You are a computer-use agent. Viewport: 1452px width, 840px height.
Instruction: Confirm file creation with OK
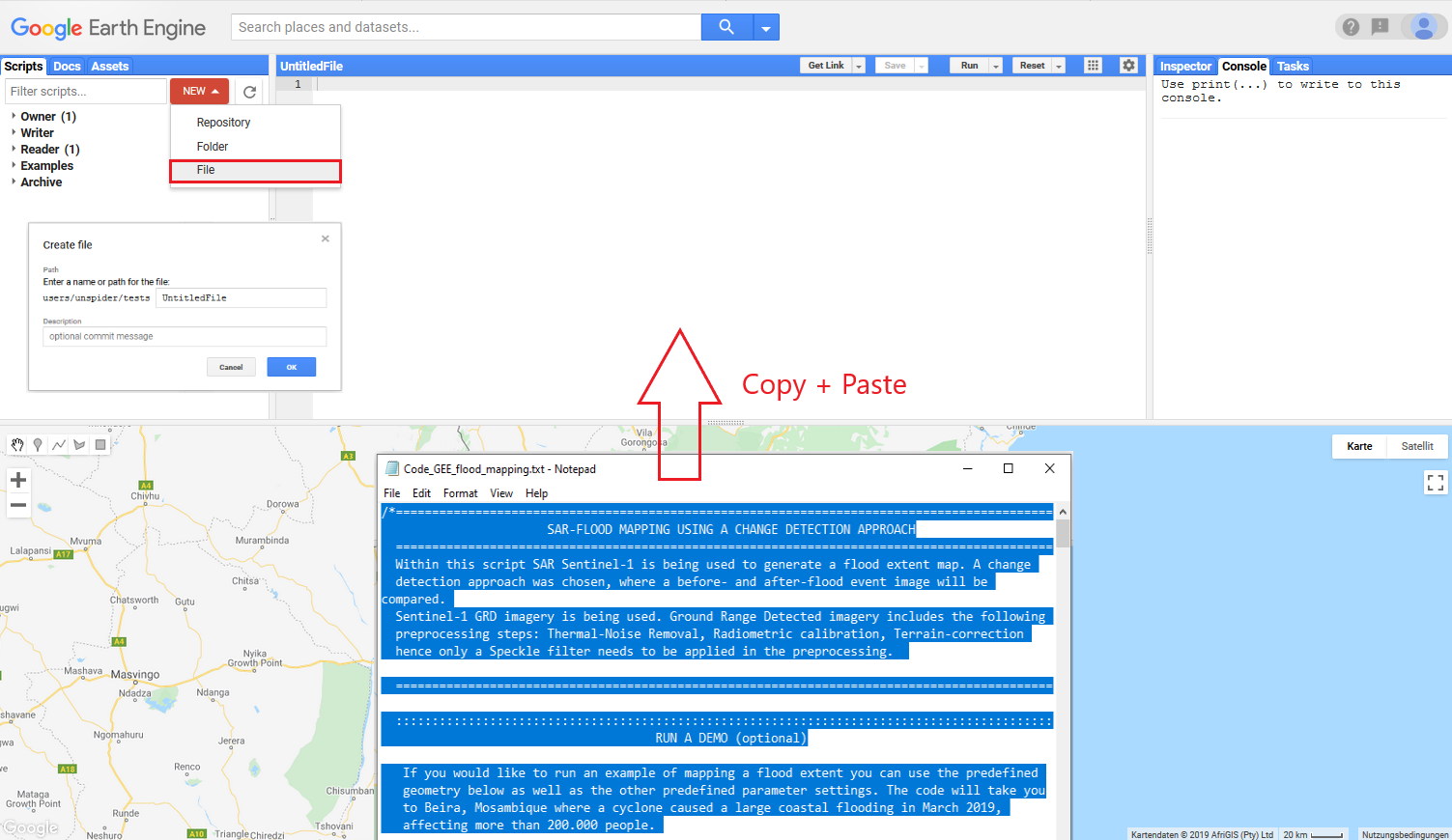(x=291, y=367)
